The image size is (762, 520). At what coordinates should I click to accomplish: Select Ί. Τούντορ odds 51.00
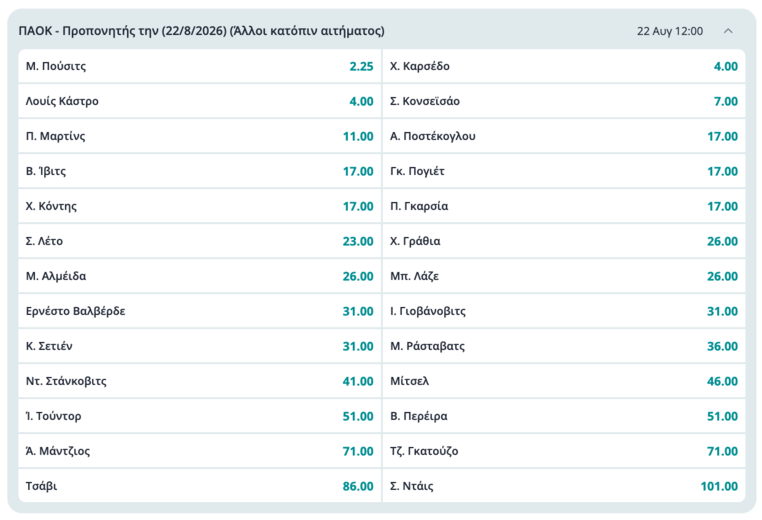[200, 416]
